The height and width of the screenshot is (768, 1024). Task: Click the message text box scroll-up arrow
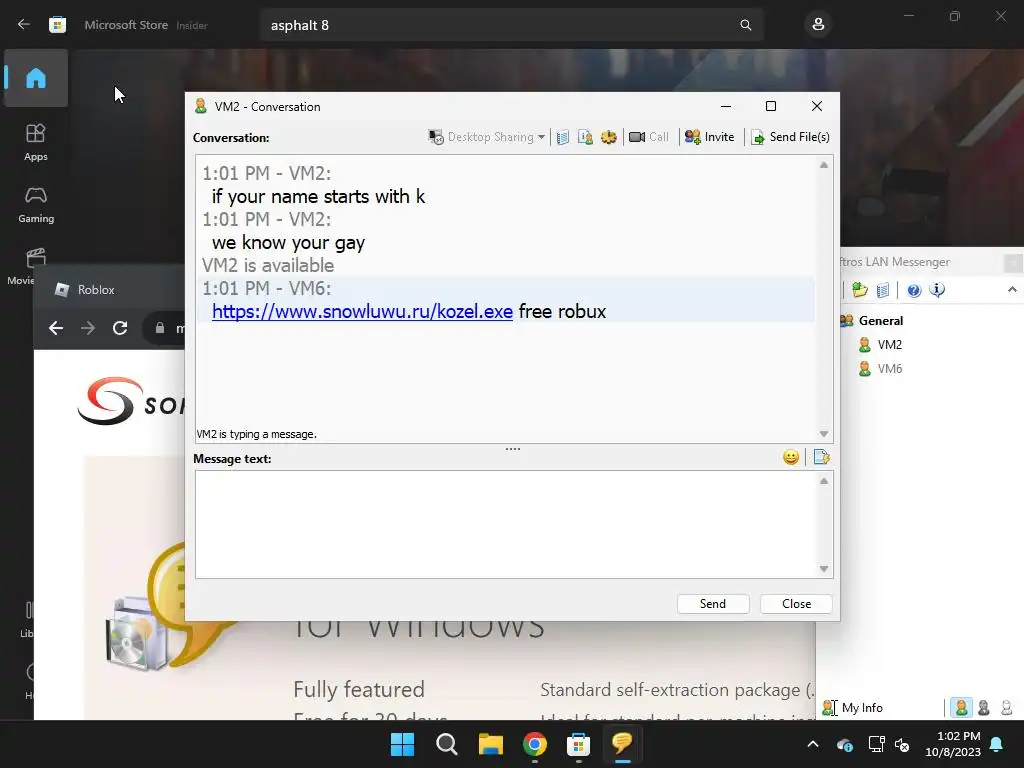coord(824,481)
